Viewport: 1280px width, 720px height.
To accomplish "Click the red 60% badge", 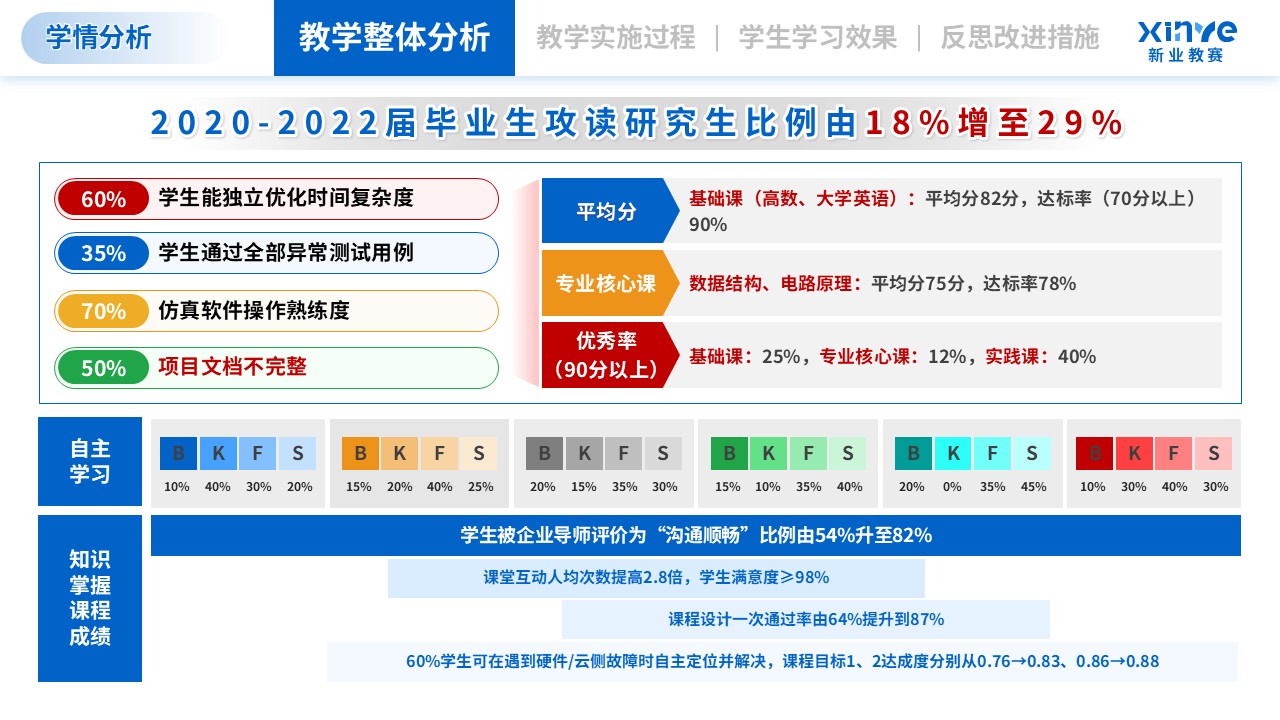I will [x=103, y=199].
